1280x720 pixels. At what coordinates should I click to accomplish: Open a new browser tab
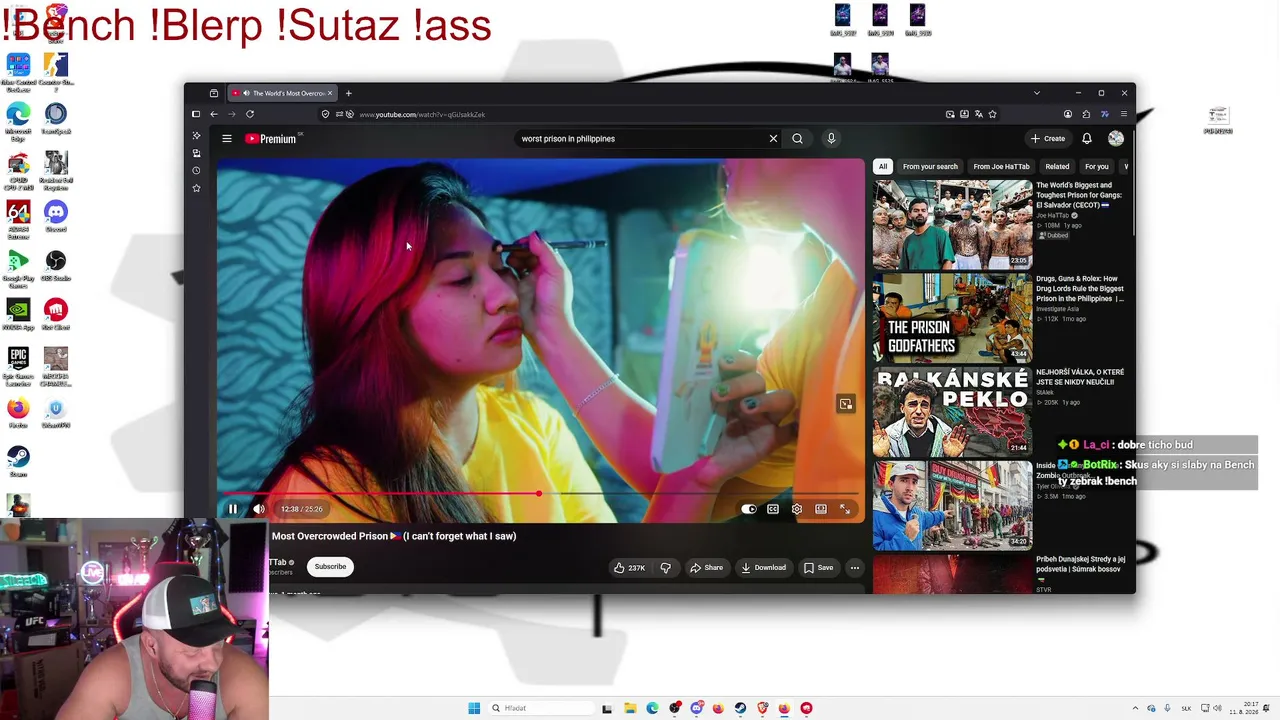[349, 93]
